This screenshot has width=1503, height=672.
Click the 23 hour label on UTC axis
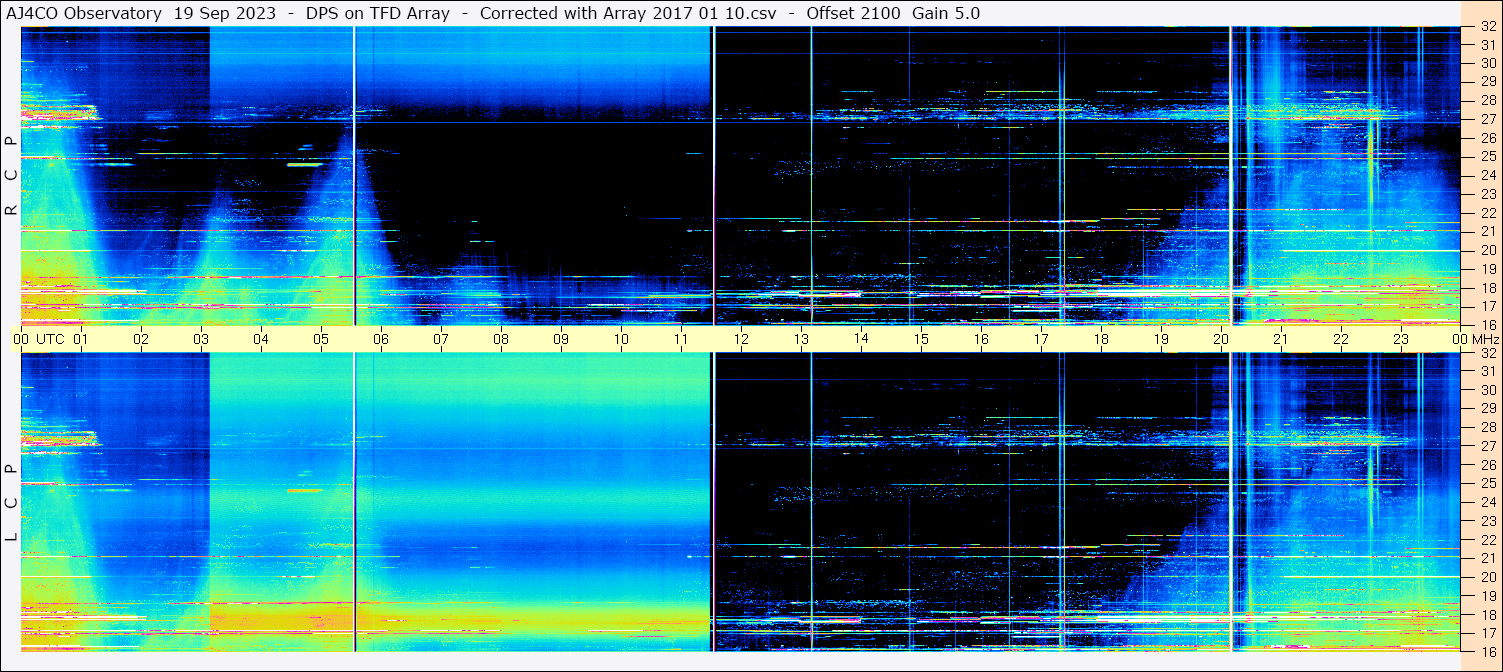click(1401, 339)
